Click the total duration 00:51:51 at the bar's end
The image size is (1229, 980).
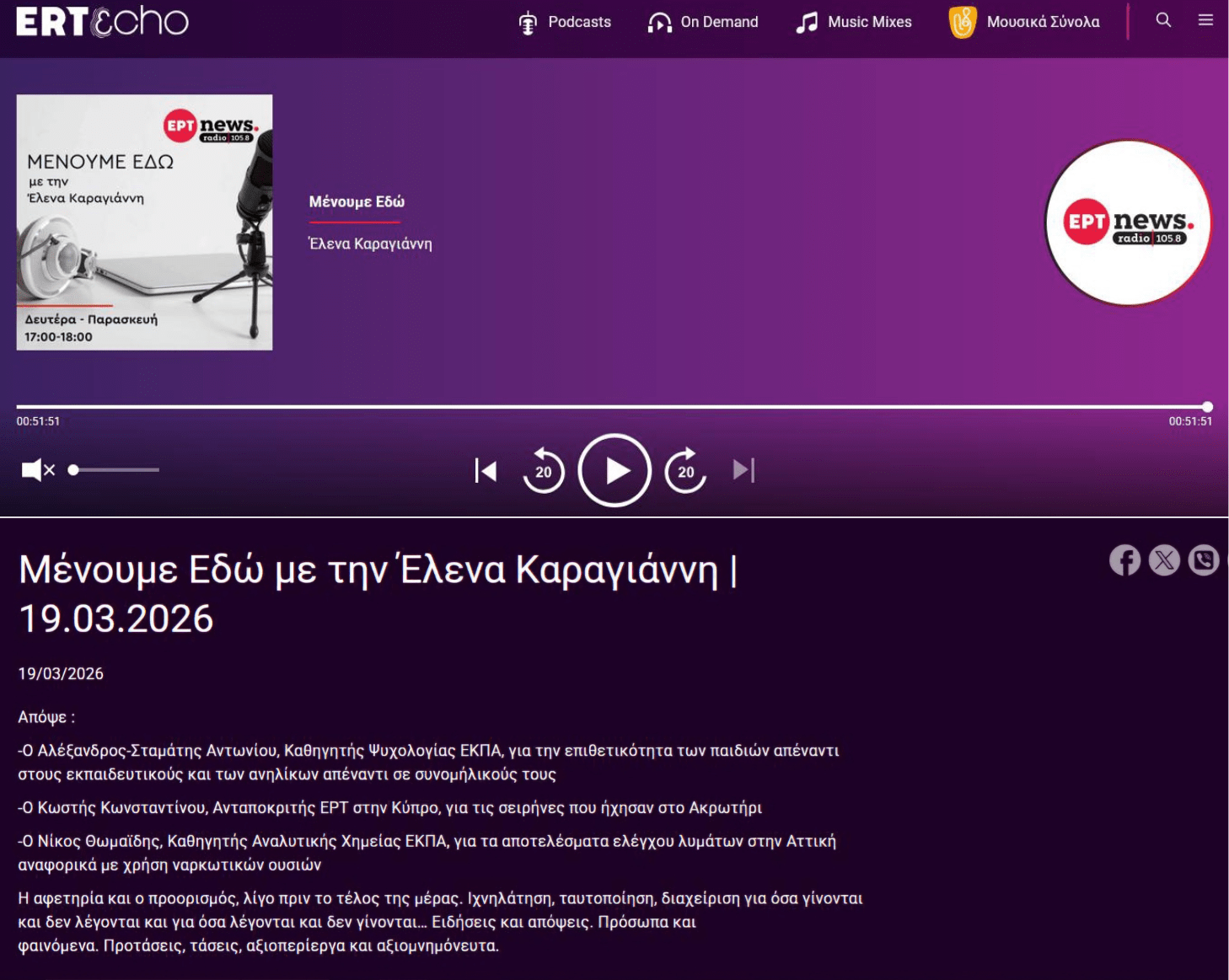point(1190,421)
